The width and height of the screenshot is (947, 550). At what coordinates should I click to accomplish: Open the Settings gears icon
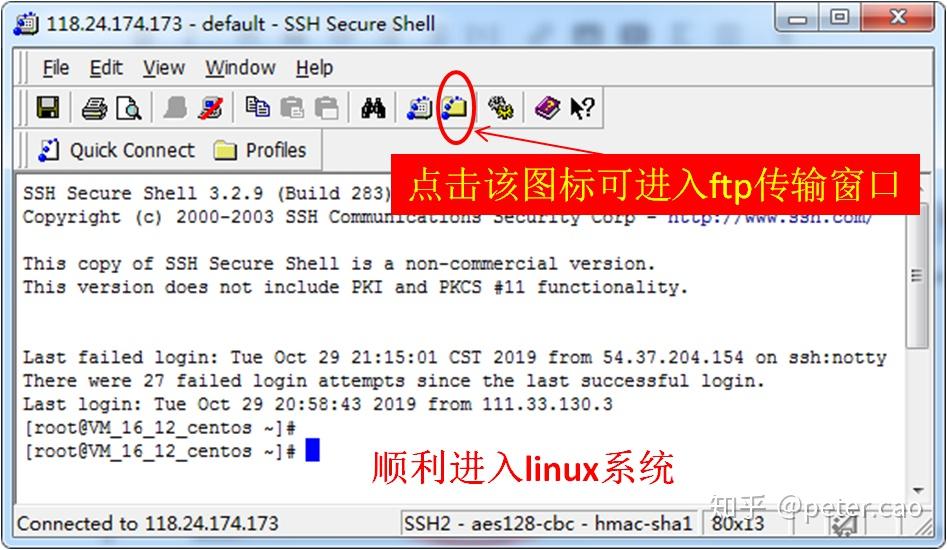[501, 109]
